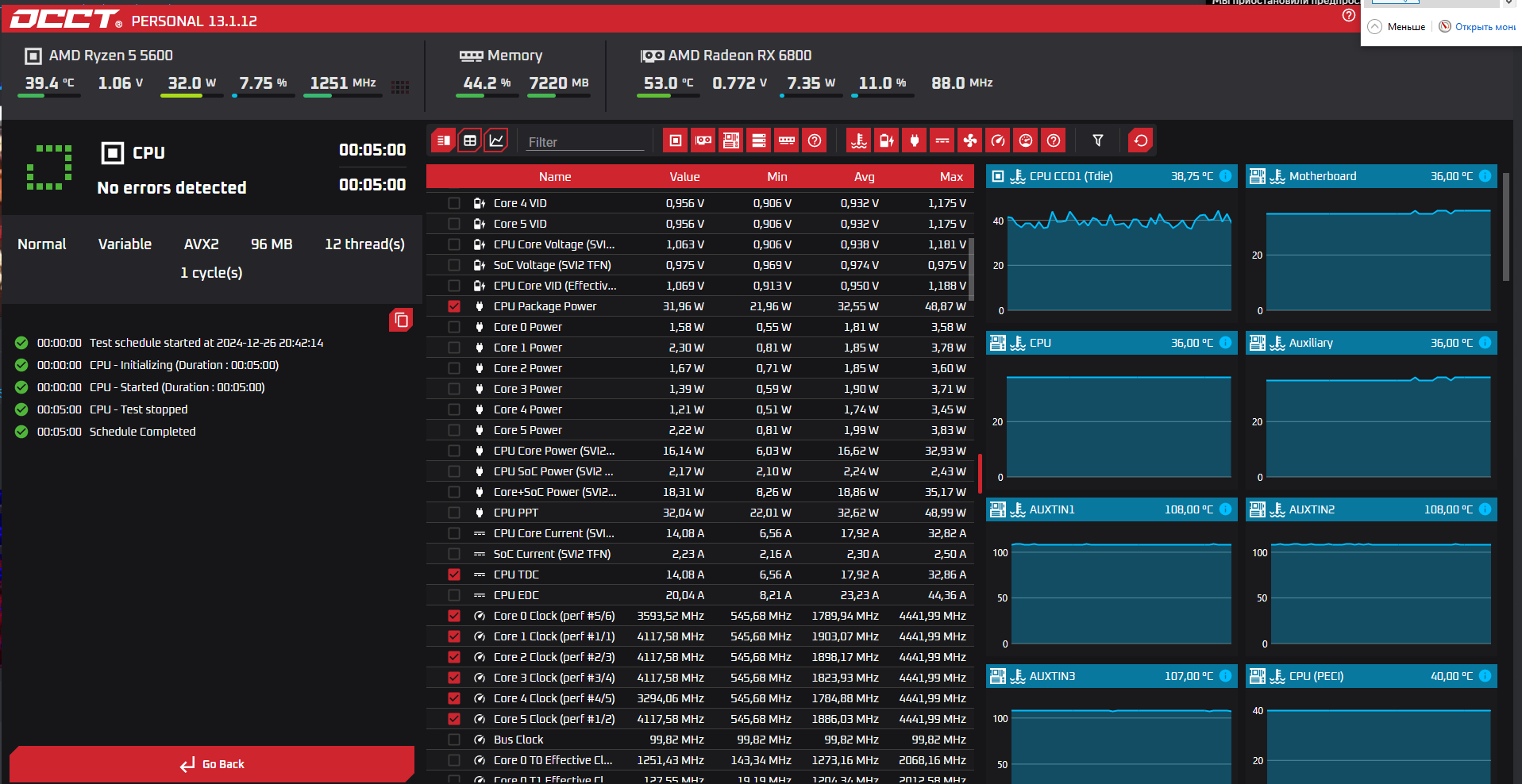
Task: Sort table by the Name column header
Action: (x=555, y=177)
